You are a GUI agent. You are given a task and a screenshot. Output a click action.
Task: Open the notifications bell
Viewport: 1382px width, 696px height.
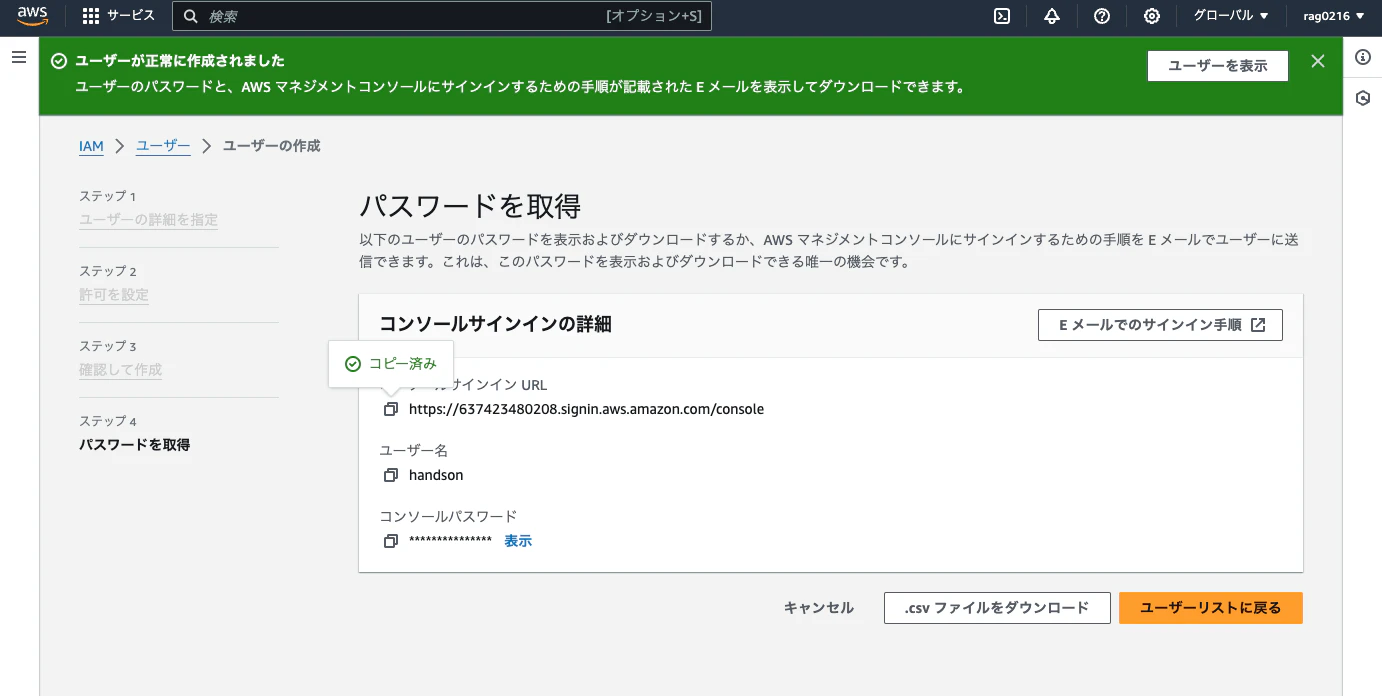pos(1051,16)
